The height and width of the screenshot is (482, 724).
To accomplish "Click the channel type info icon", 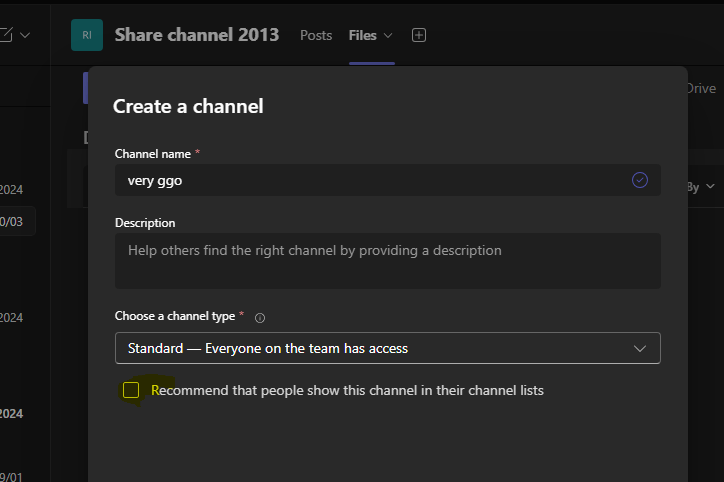I will point(260,318).
